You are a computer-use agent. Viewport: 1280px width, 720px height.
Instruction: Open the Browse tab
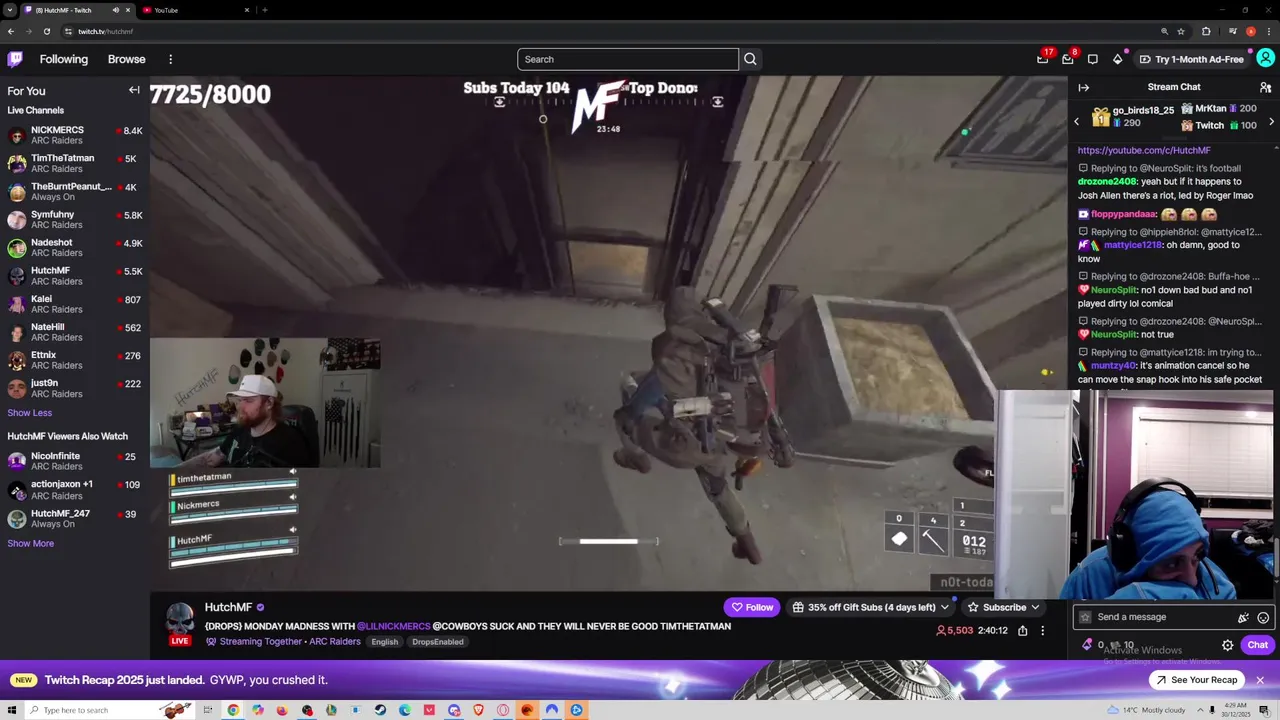pyautogui.click(x=126, y=59)
